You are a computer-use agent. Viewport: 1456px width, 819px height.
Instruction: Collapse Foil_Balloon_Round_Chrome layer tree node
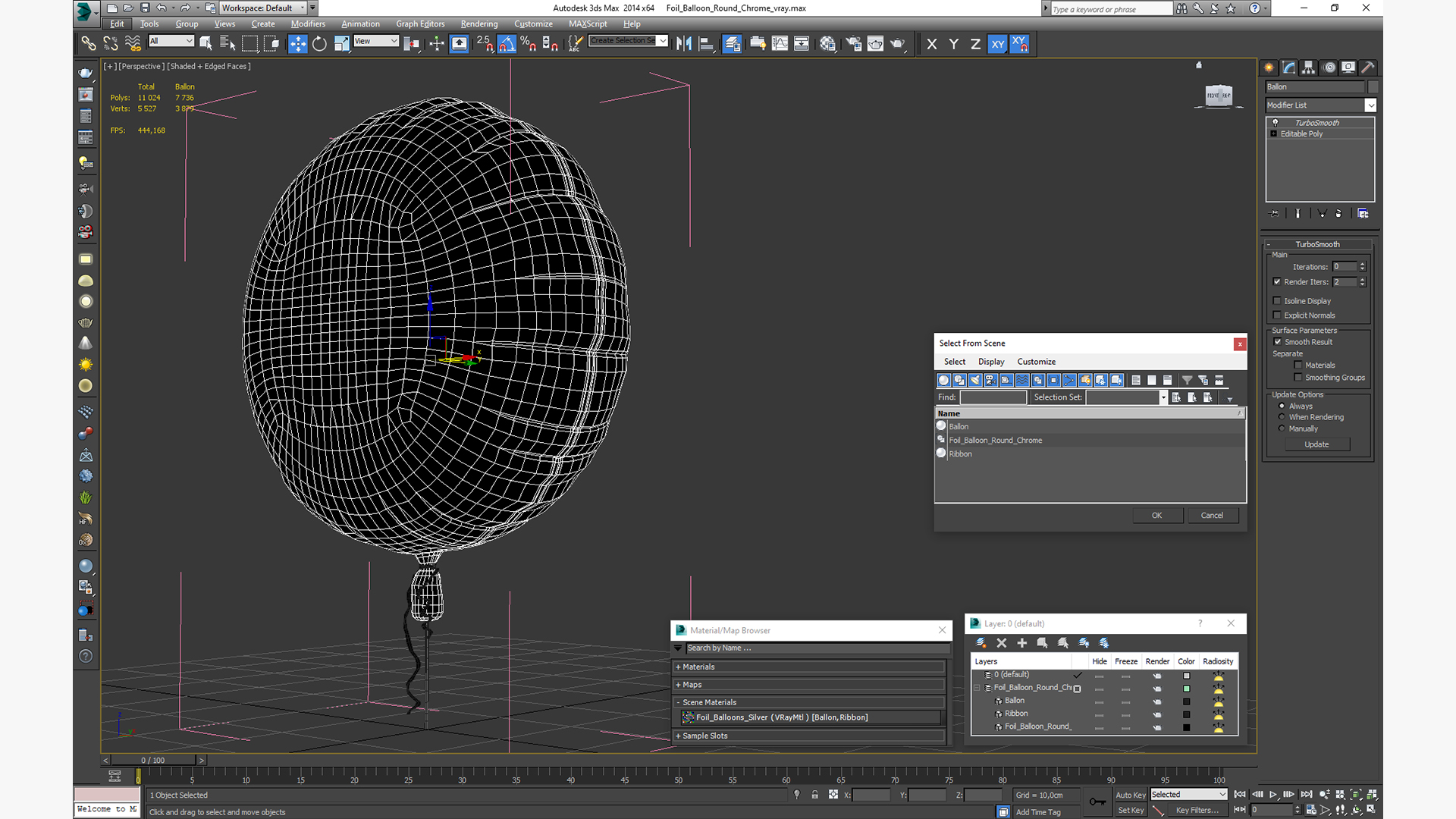(977, 688)
